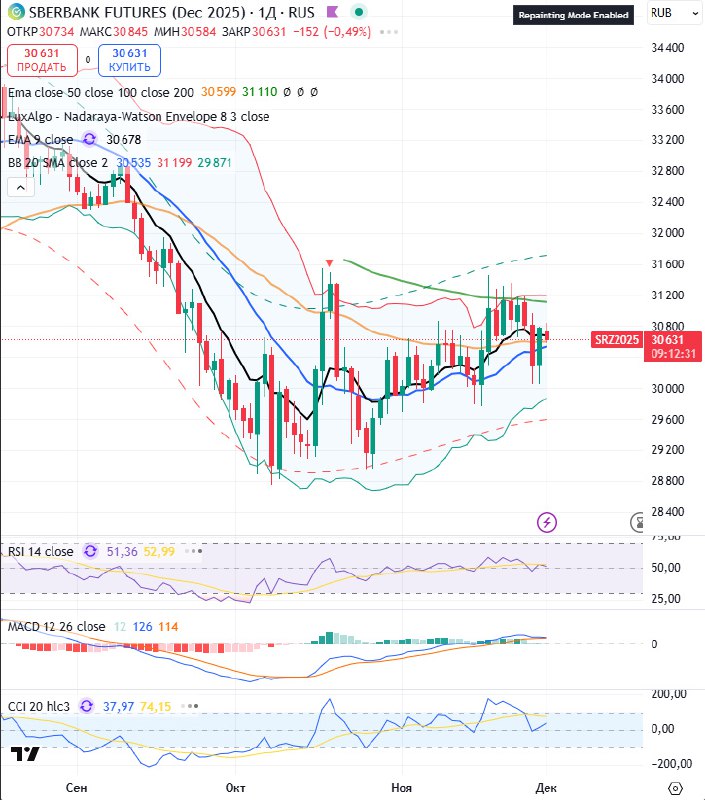The image size is (705, 800).
Task: Select the BB 20 SMA close 2 legend
Action: click(x=57, y=162)
